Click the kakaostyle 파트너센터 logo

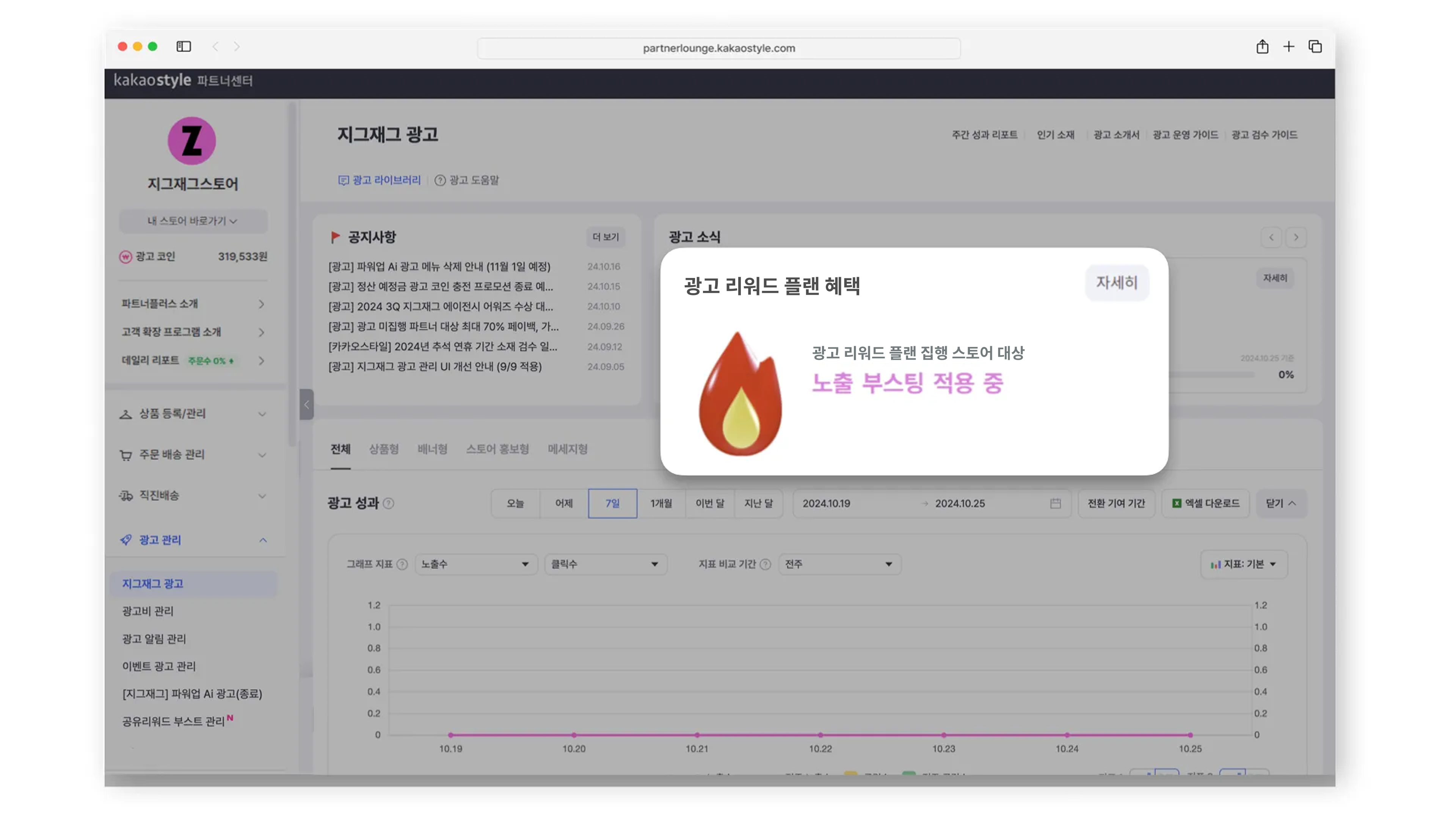point(183,80)
